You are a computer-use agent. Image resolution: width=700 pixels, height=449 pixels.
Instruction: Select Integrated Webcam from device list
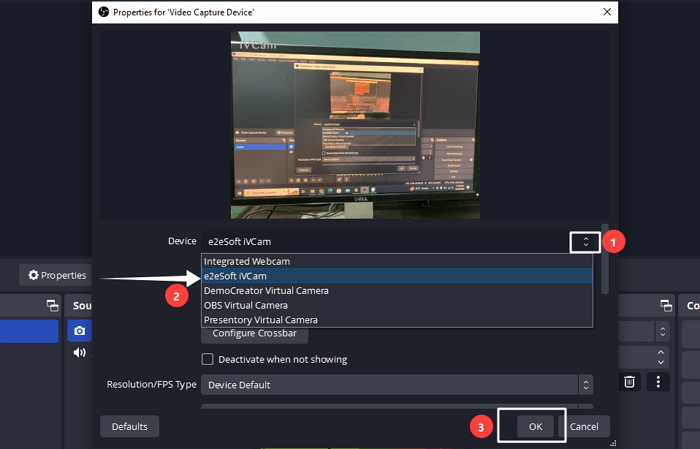(x=397, y=262)
